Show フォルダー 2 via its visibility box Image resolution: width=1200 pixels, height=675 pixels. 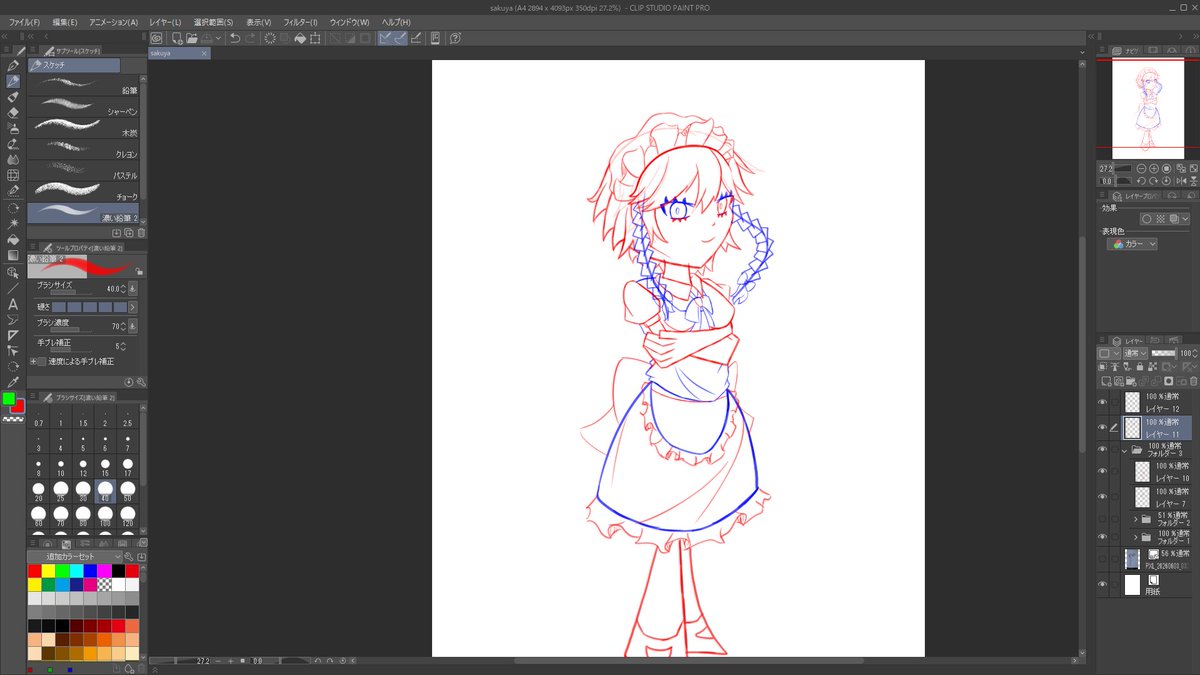(1102, 518)
